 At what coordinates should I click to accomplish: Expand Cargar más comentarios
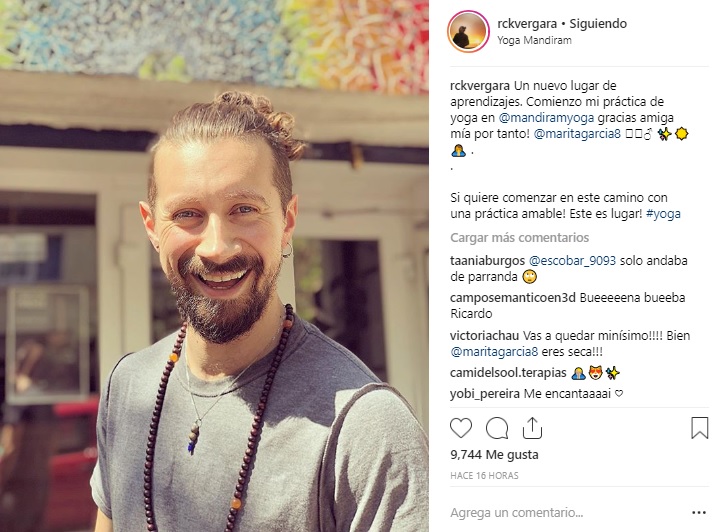520,237
